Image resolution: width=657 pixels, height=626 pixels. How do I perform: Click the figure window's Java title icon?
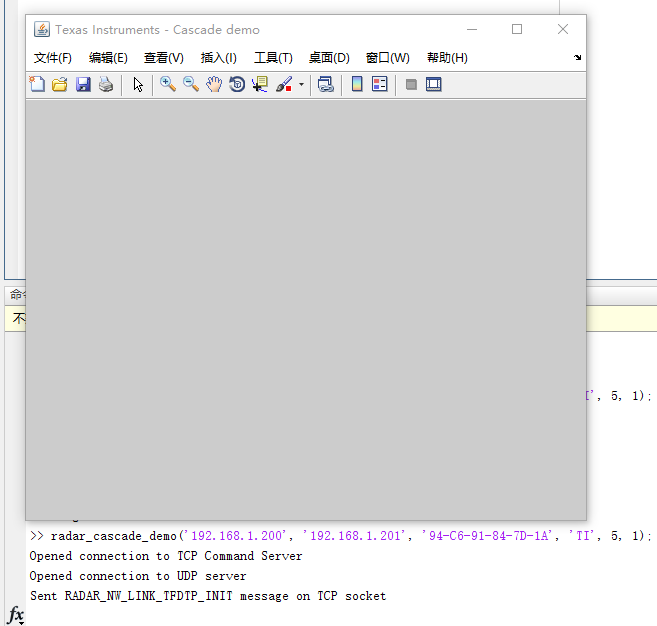tap(42, 30)
